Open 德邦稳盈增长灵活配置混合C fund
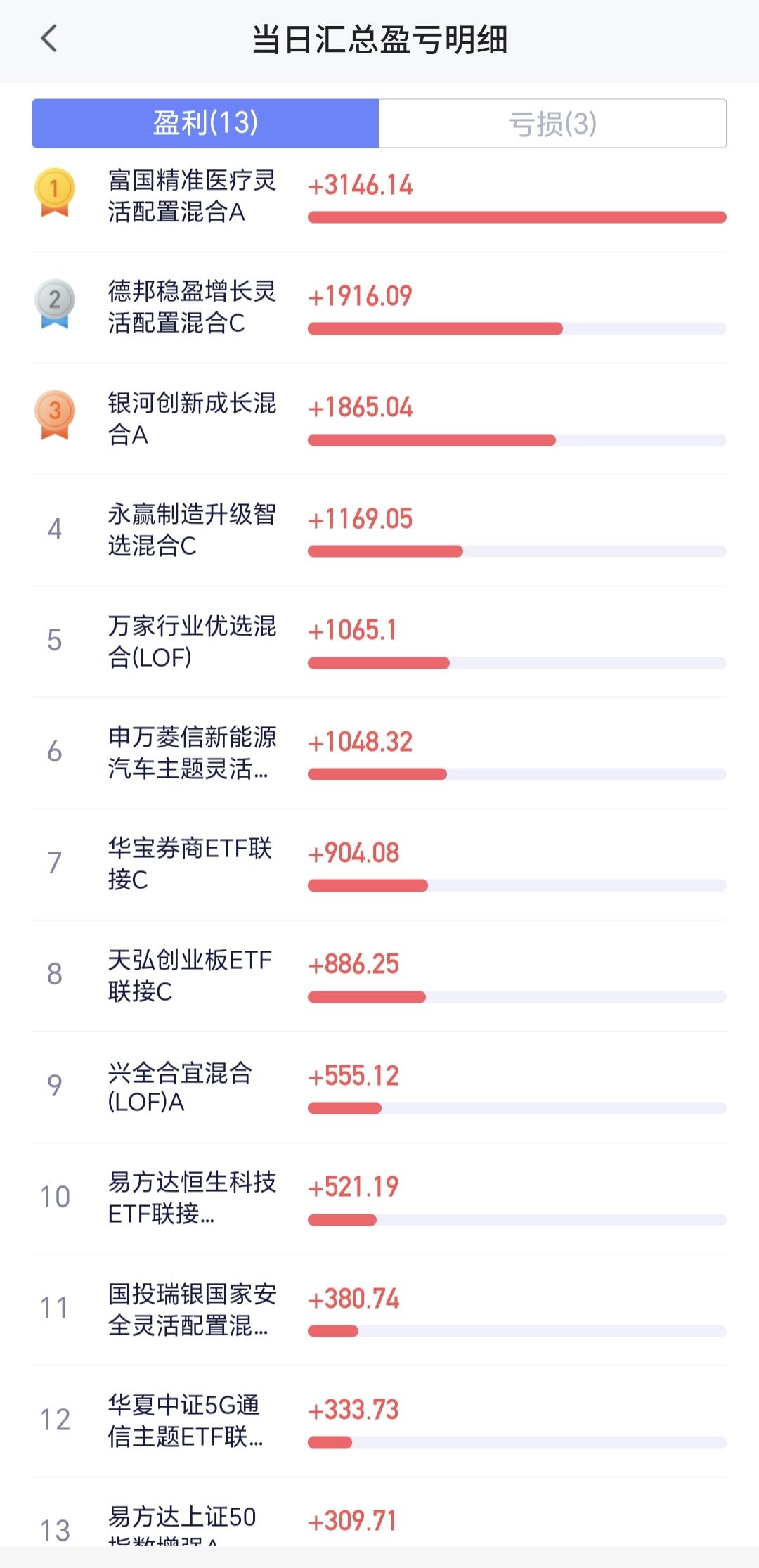 pyautogui.click(x=191, y=307)
